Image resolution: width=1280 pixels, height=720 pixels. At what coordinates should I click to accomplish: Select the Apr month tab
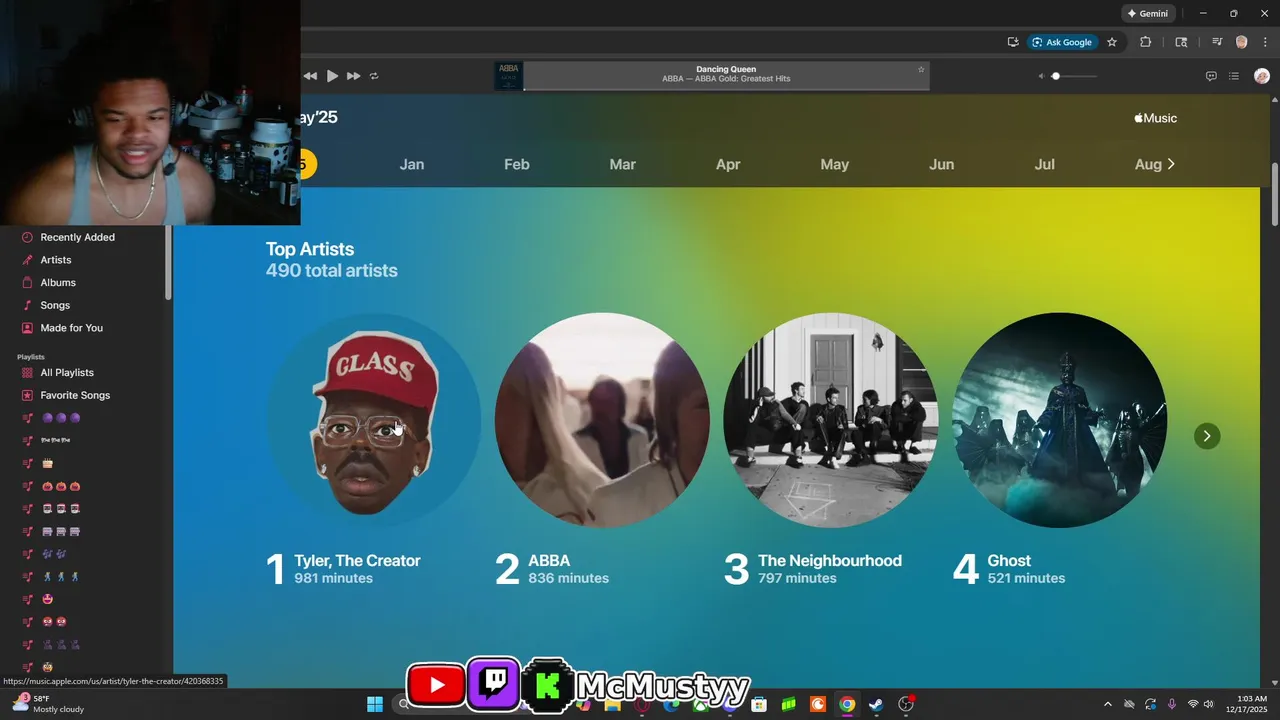(x=728, y=164)
